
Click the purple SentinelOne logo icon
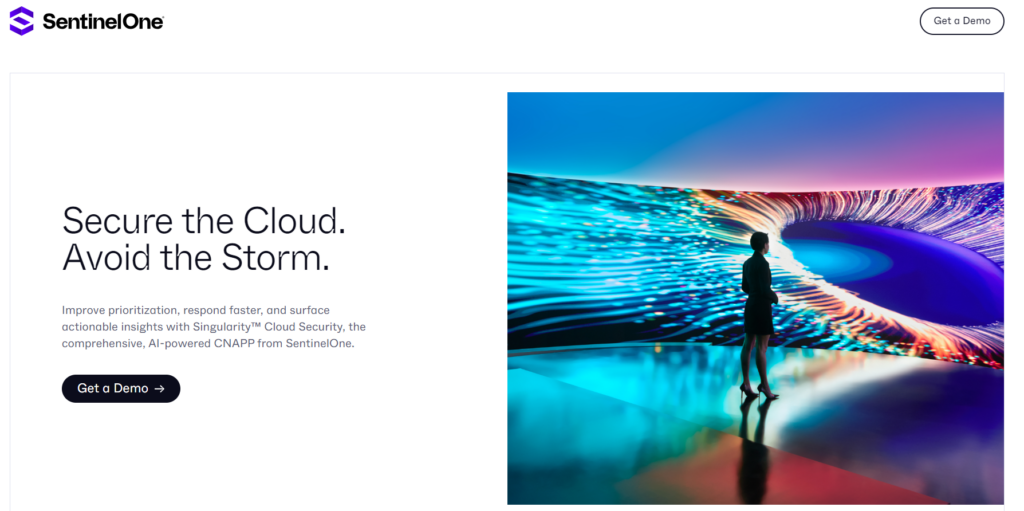[21, 21]
